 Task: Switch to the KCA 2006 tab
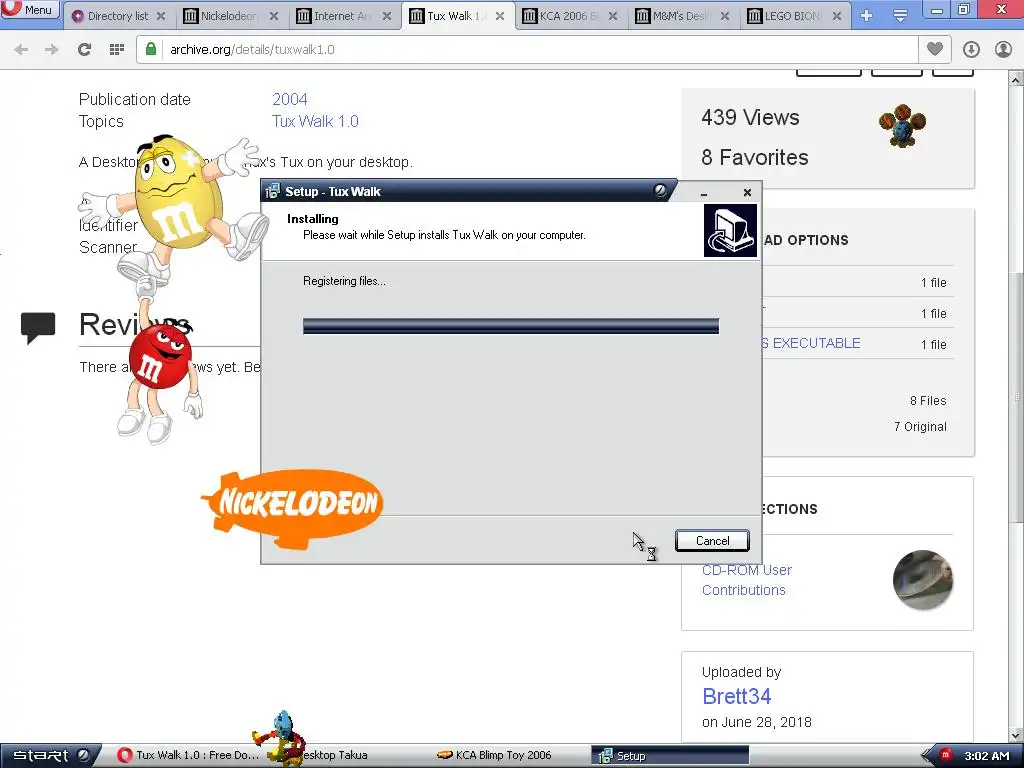(568, 16)
